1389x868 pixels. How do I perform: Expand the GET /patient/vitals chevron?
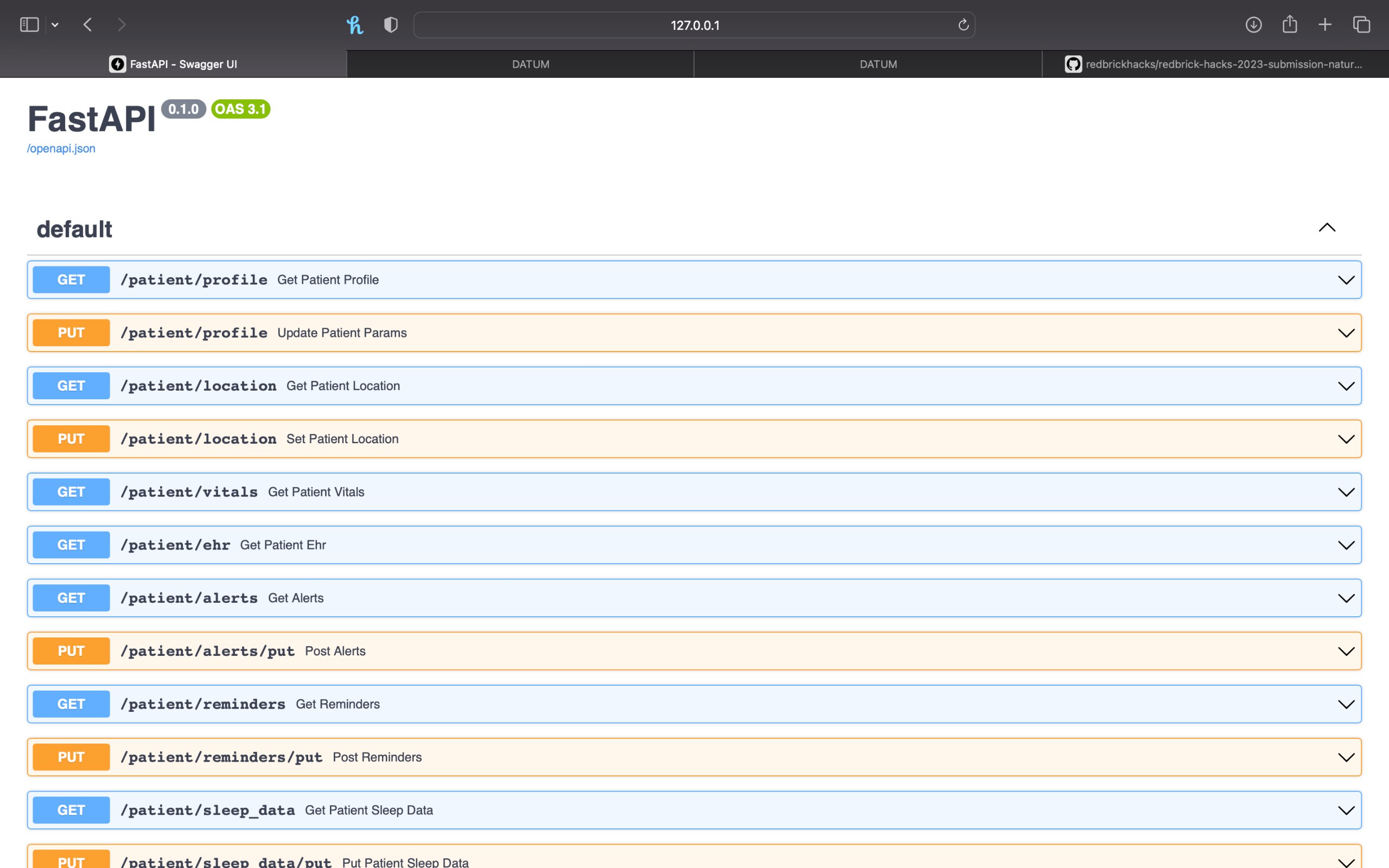point(1346,492)
